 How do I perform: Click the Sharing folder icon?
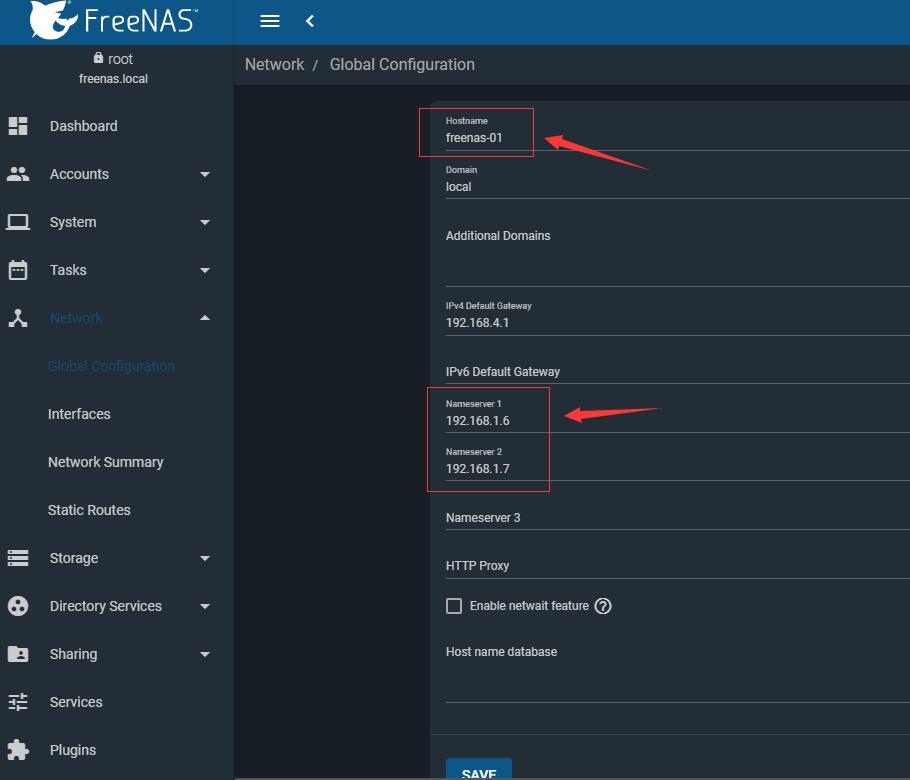tap(18, 654)
